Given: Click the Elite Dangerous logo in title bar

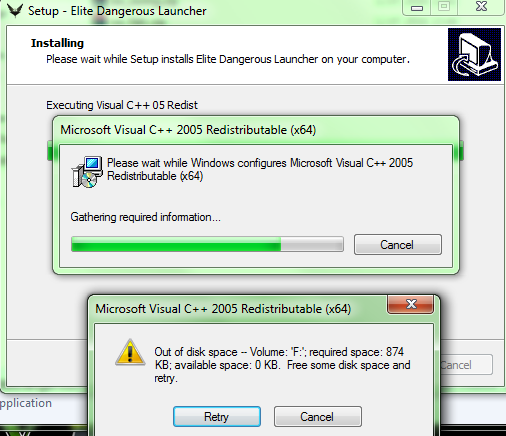Looking at the screenshot, I should 15,10.
